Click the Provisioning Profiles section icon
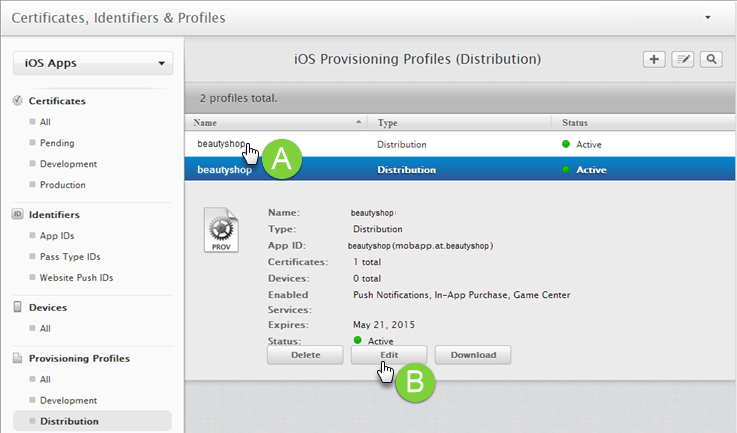The height and width of the screenshot is (433, 737). [18, 358]
